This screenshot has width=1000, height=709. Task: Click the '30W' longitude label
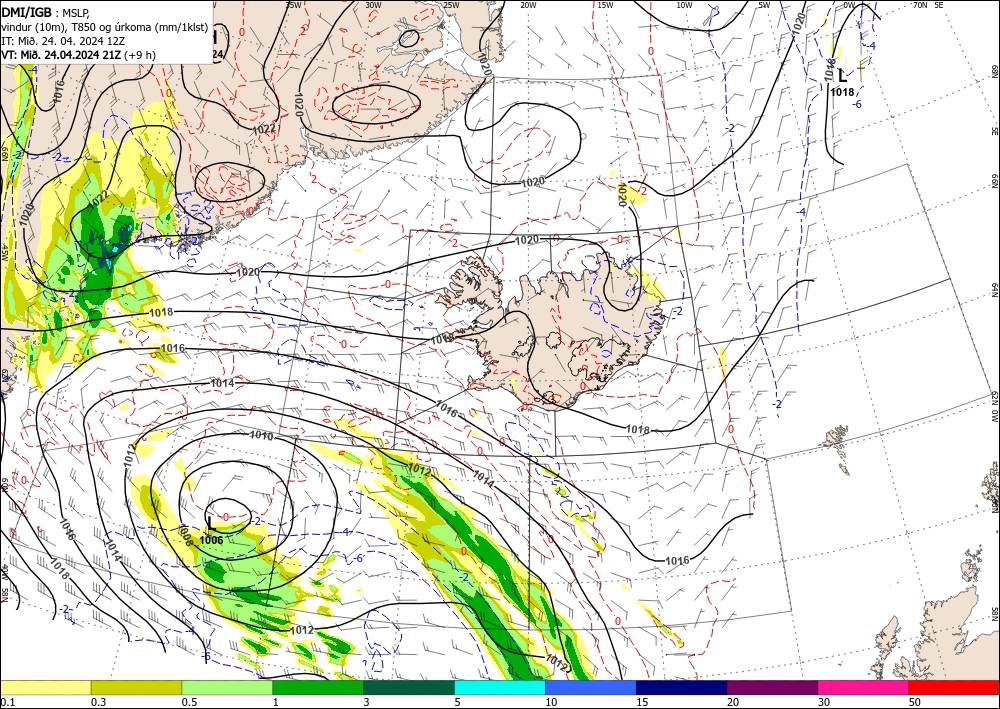[374, 4]
